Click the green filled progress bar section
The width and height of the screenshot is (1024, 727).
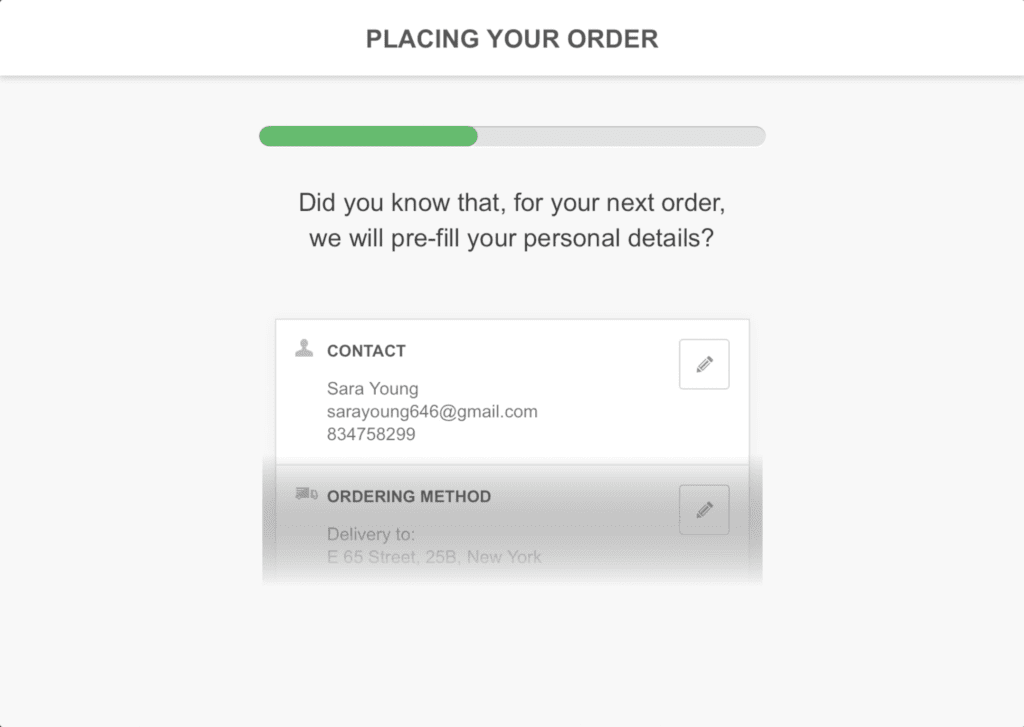[x=368, y=136]
